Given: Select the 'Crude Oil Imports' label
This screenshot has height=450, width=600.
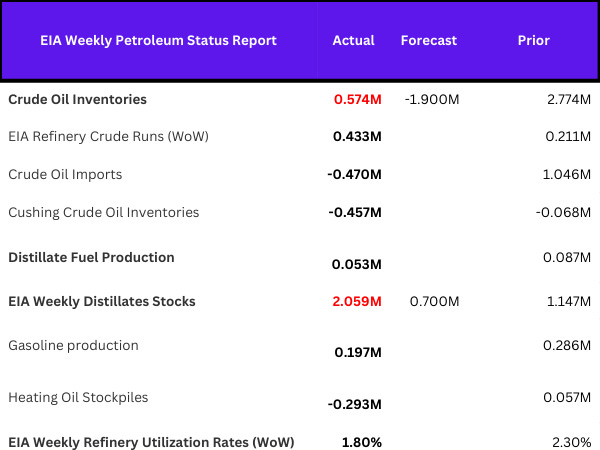Looking at the screenshot, I should [x=65, y=174].
